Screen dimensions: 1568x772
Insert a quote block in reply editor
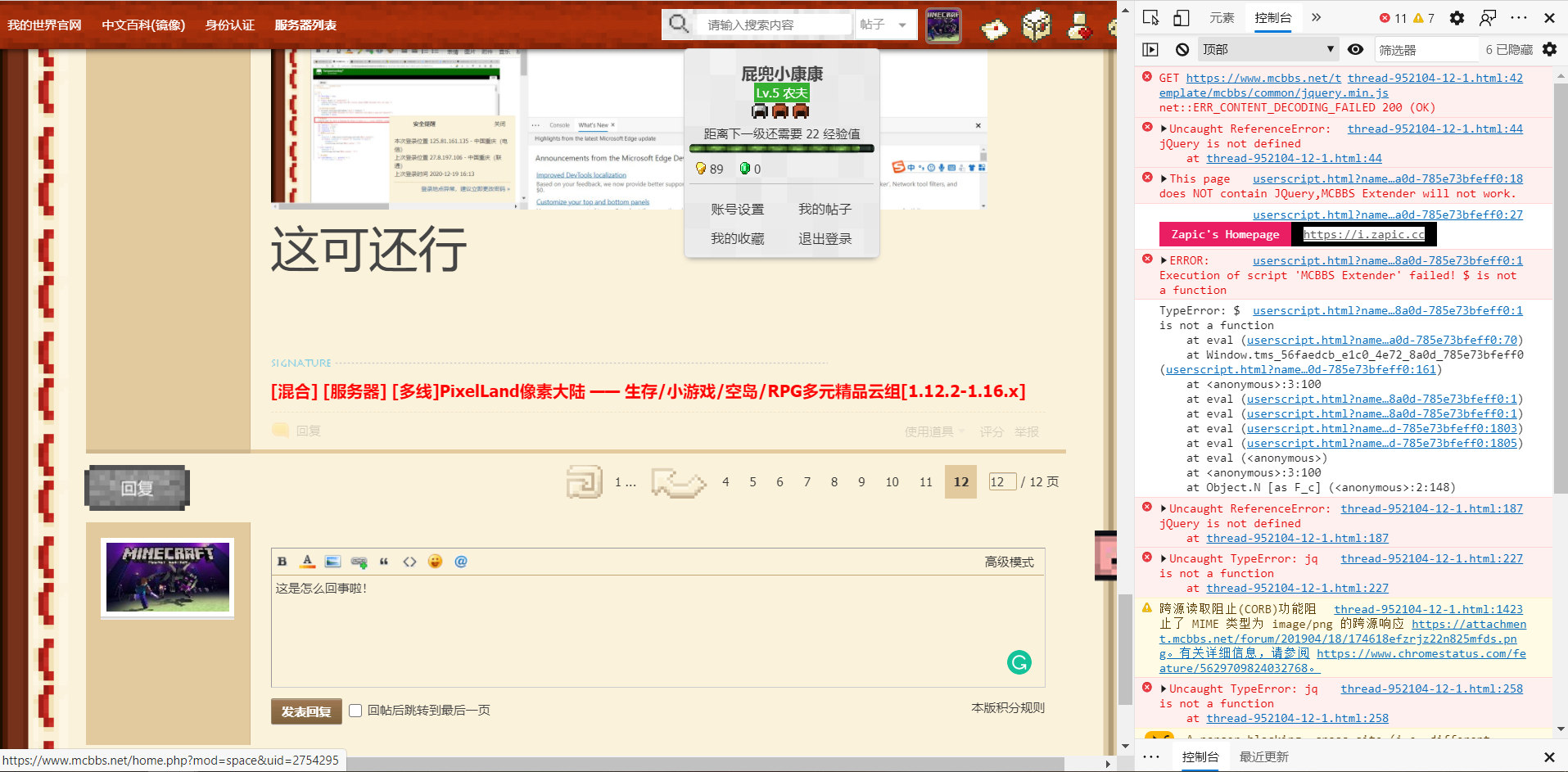pyautogui.click(x=384, y=562)
